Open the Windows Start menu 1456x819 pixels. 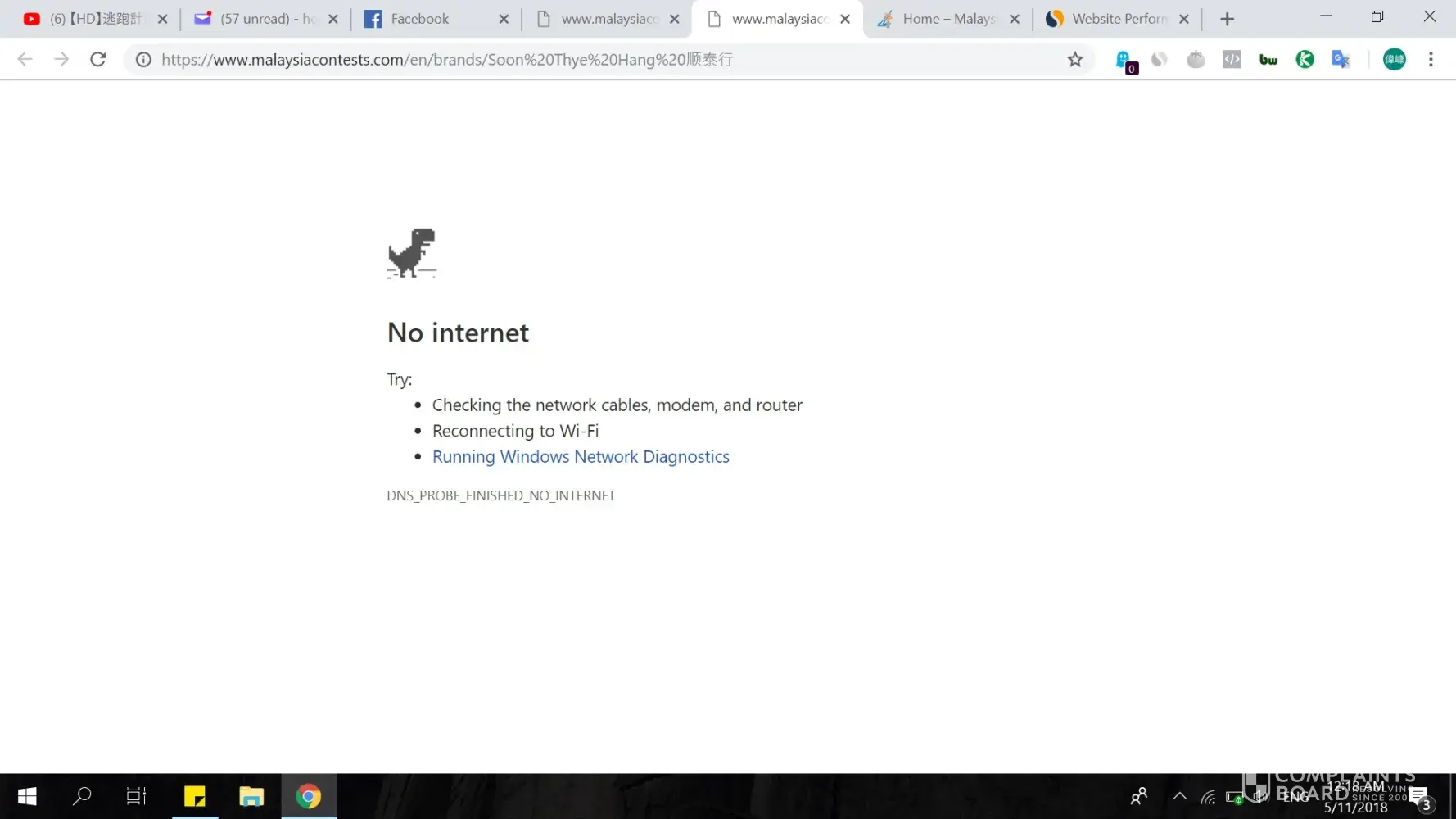pyautogui.click(x=27, y=796)
